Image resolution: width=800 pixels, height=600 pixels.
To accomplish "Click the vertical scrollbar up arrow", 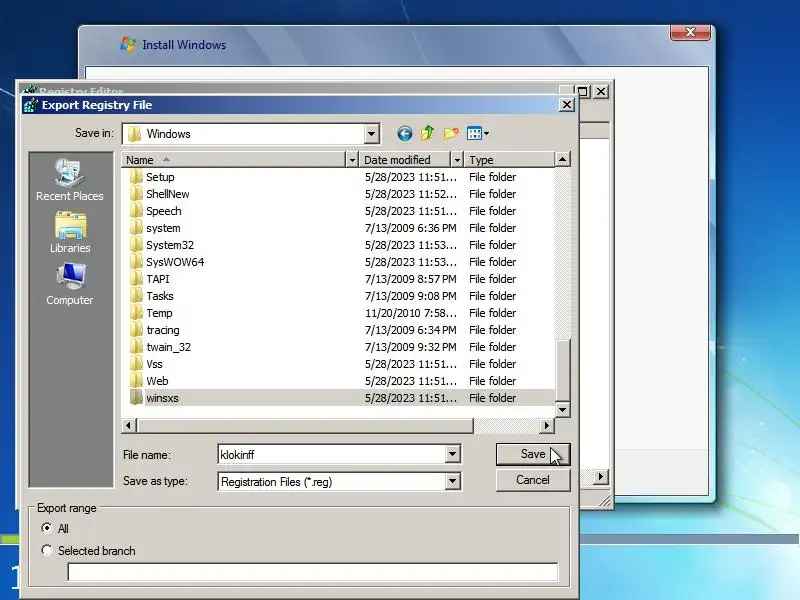I will (562, 160).
